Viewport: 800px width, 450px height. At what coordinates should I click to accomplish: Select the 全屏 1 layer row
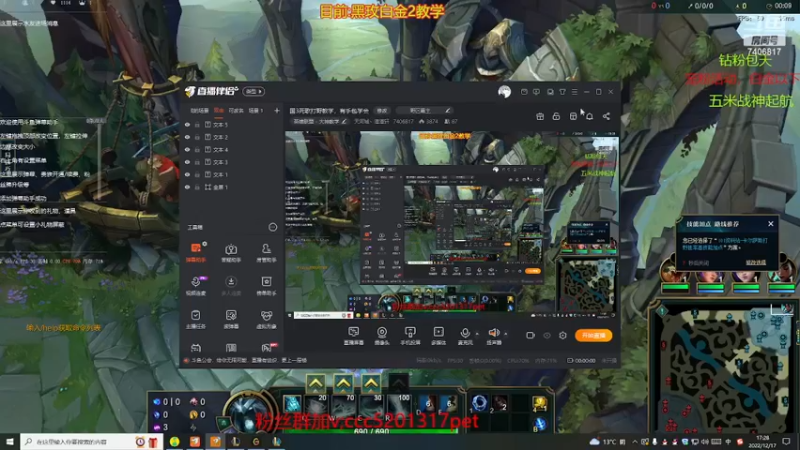(x=230, y=187)
